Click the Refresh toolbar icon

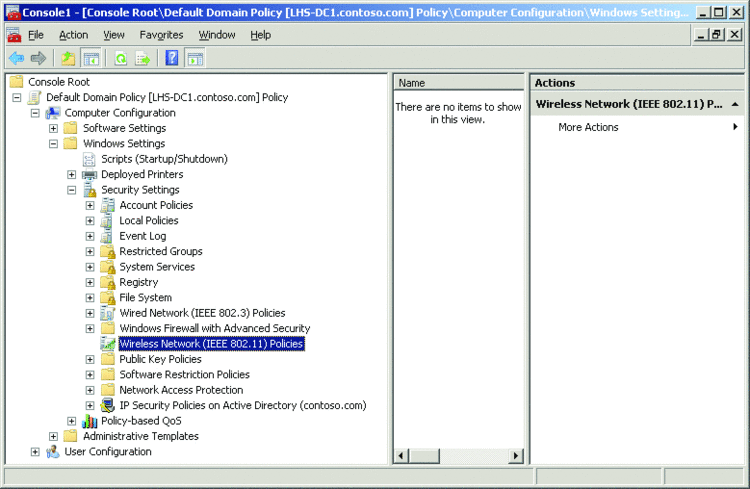pos(121,58)
